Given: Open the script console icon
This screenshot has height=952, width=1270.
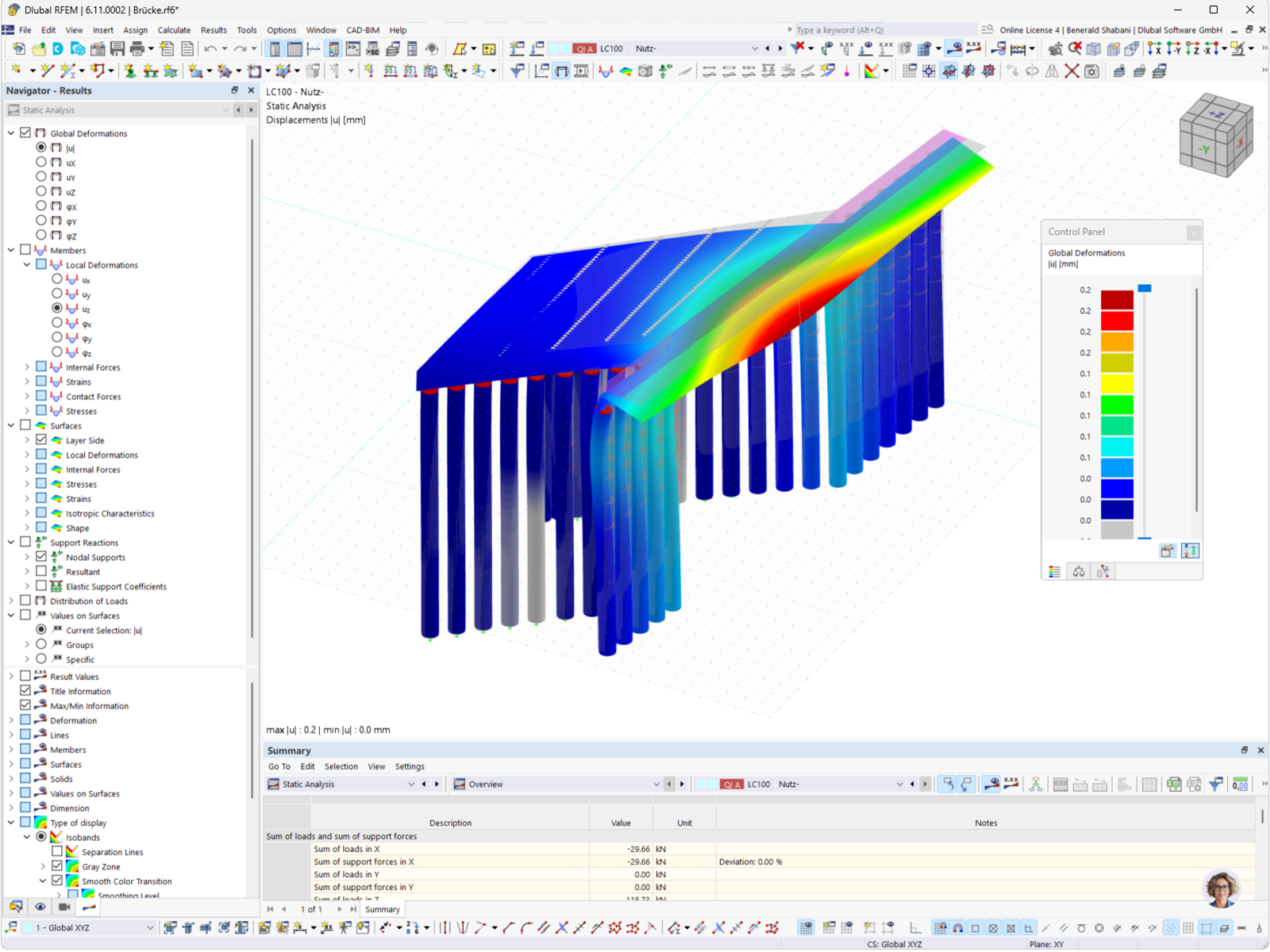Looking at the screenshot, I should 353,49.
